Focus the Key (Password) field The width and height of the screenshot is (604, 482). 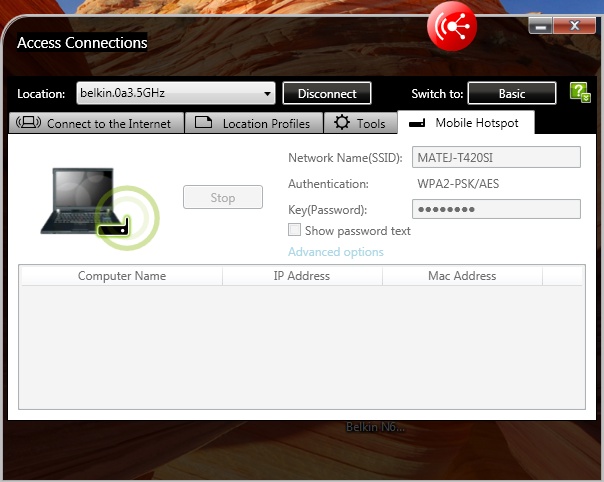(x=496, y=209)
